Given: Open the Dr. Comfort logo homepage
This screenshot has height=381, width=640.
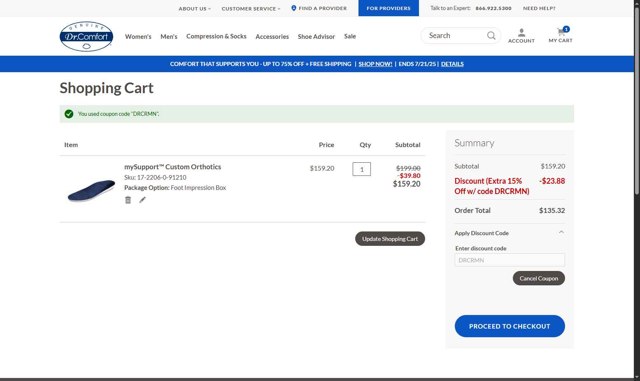Looking at the screenshot, I should 86,36.
